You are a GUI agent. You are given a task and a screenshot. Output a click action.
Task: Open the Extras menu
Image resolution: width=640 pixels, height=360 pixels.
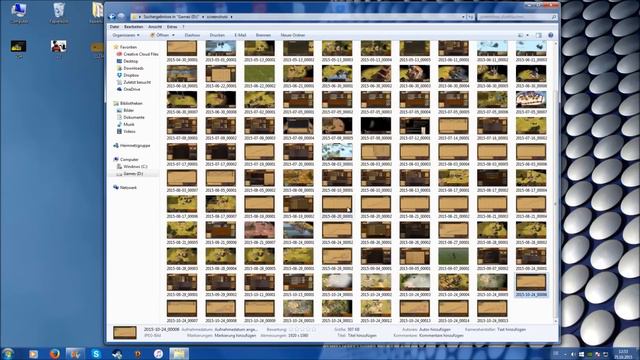[172, 27]
